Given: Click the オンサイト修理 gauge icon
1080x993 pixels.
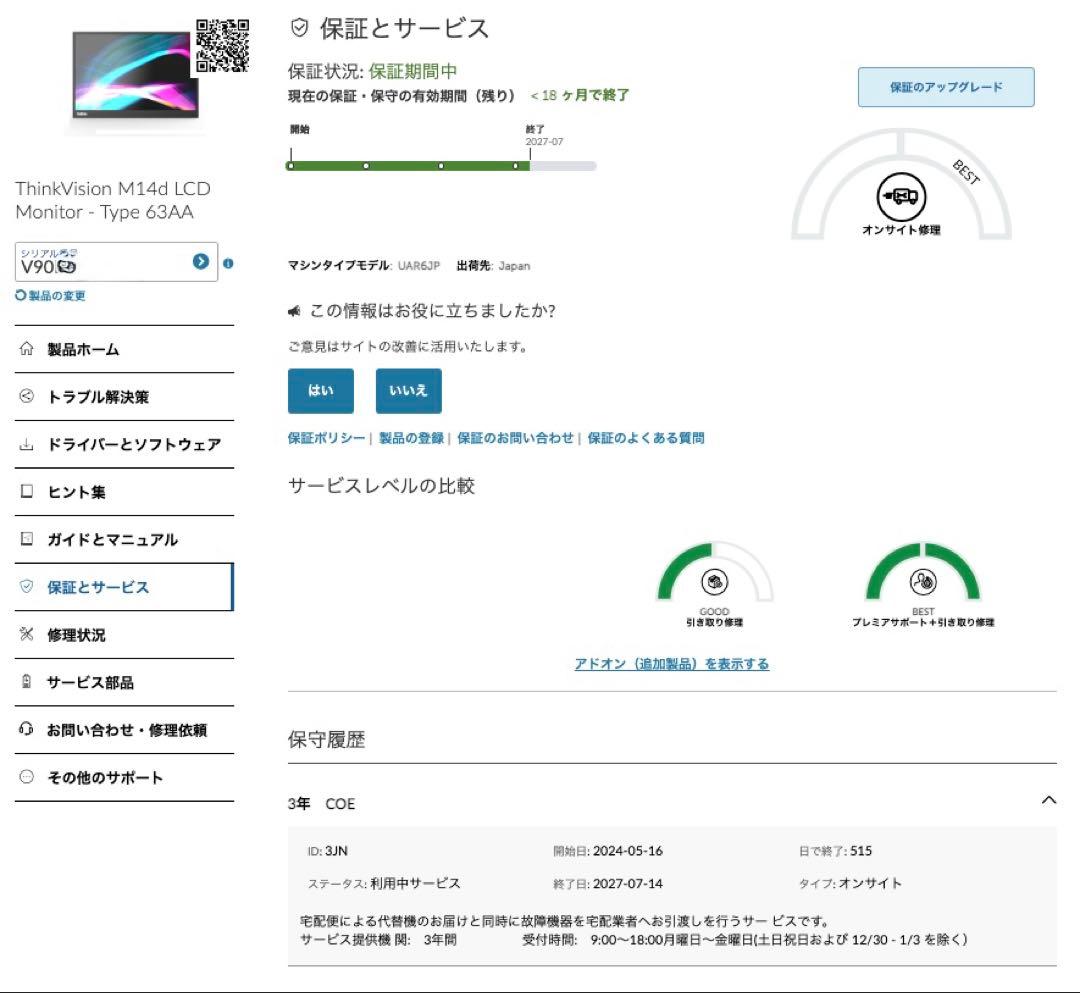Looking at the screenshot, I should tap(901, 195).
